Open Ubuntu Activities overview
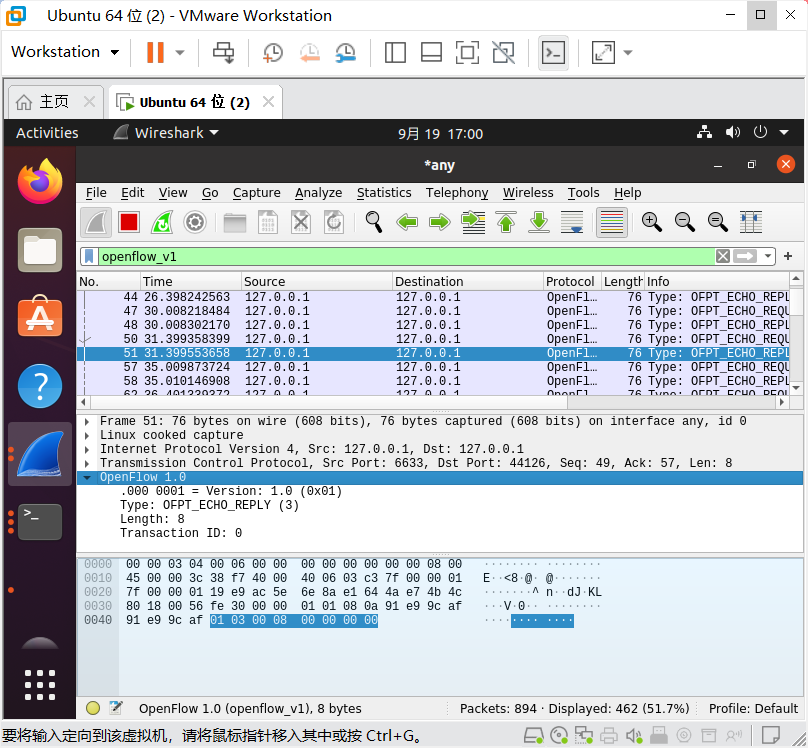The width and height of the screenshot is (808, 748). 47,133
